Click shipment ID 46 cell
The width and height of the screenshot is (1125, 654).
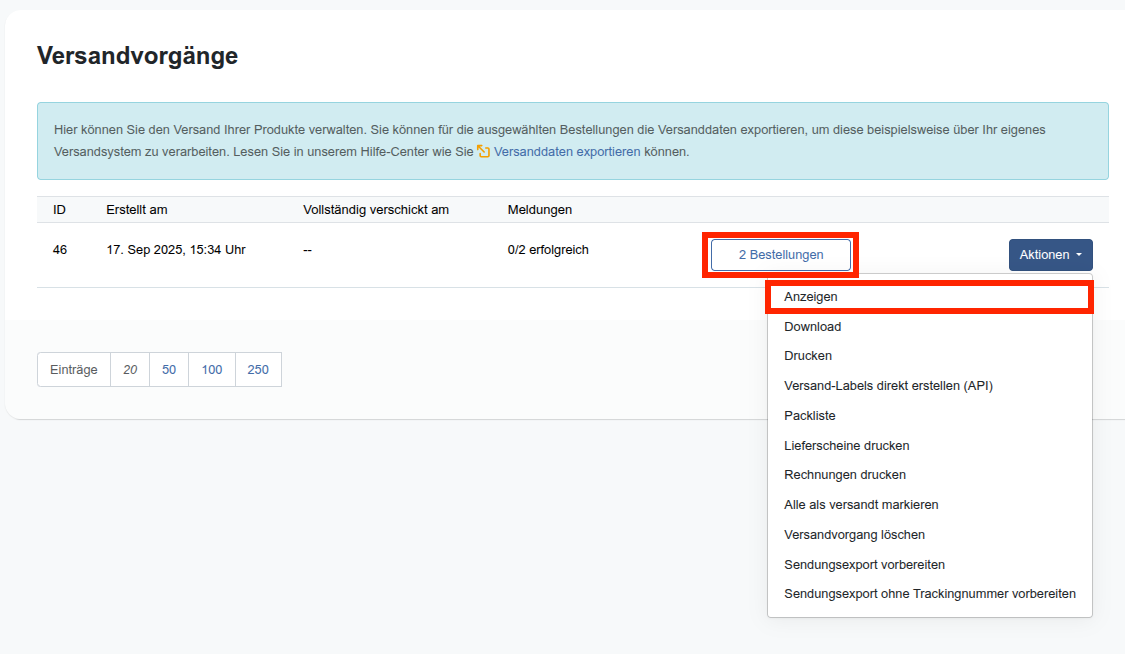pos(60,250)
